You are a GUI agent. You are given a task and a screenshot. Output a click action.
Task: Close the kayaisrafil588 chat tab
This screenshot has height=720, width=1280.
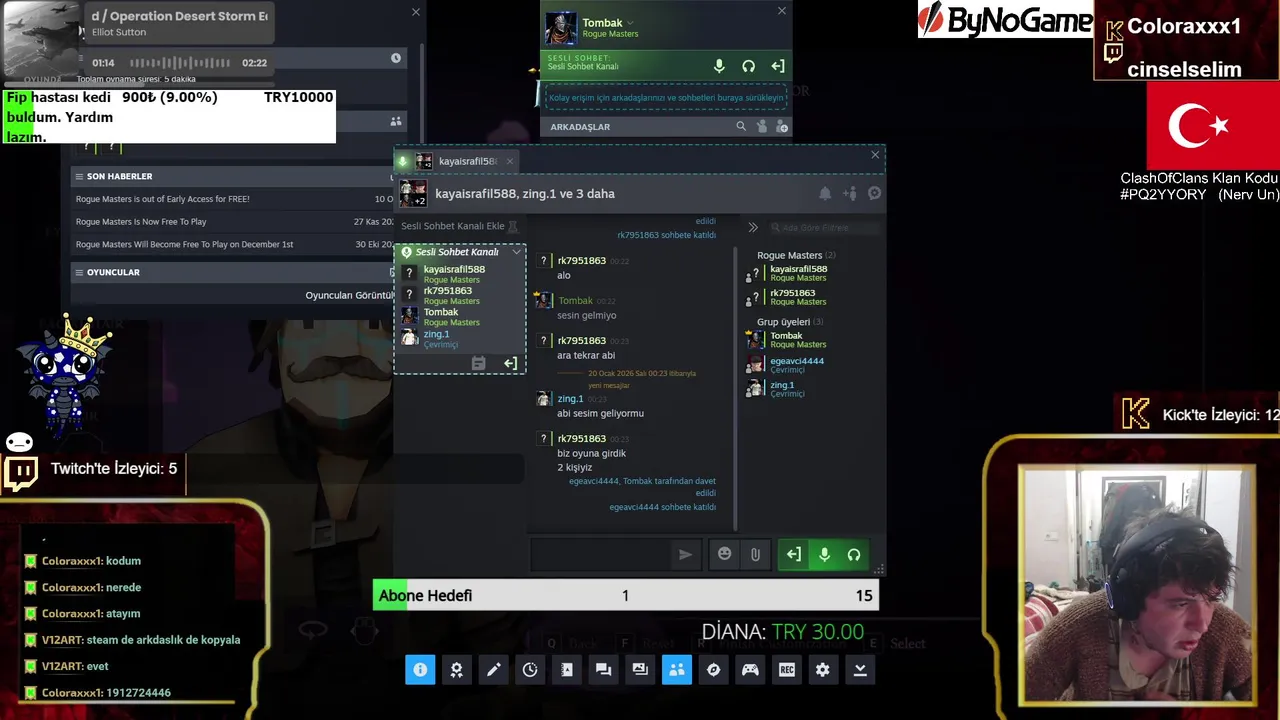pyautogui.click(x=509, y=161)
